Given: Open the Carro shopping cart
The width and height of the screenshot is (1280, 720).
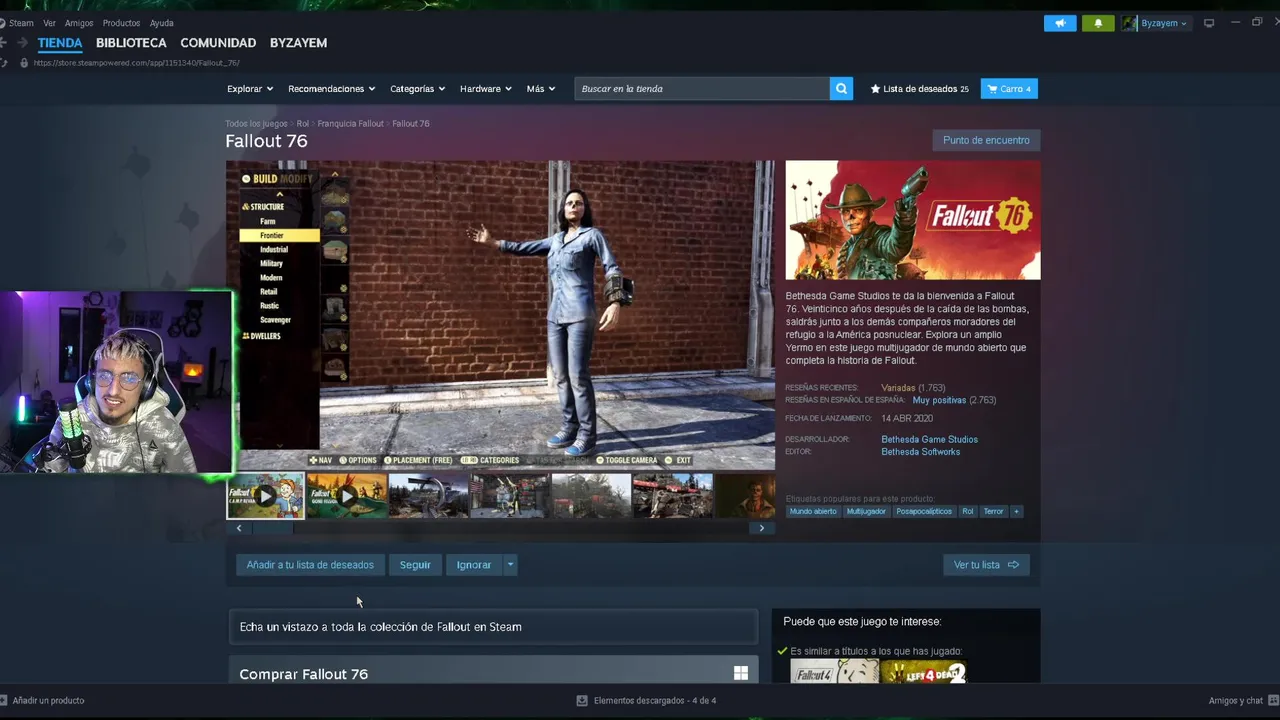Looking at the screenshot, I should (1009, 89).
